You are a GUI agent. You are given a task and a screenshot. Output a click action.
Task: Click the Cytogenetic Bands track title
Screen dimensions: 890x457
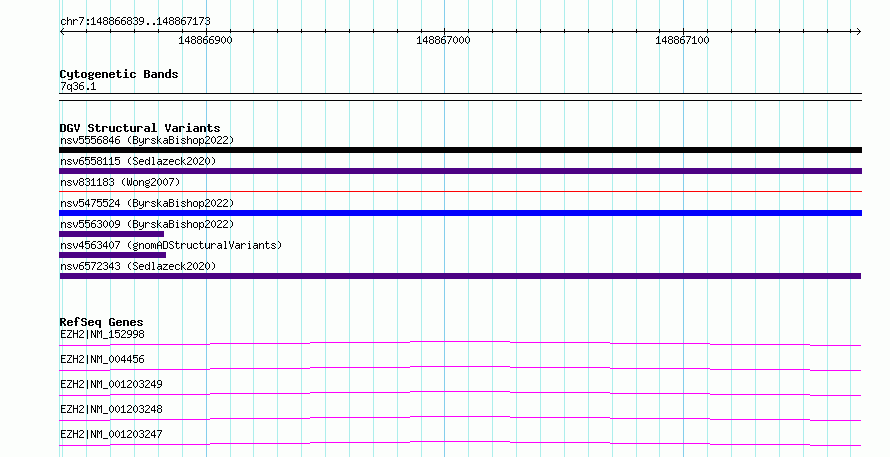click(x=119, y=74)
